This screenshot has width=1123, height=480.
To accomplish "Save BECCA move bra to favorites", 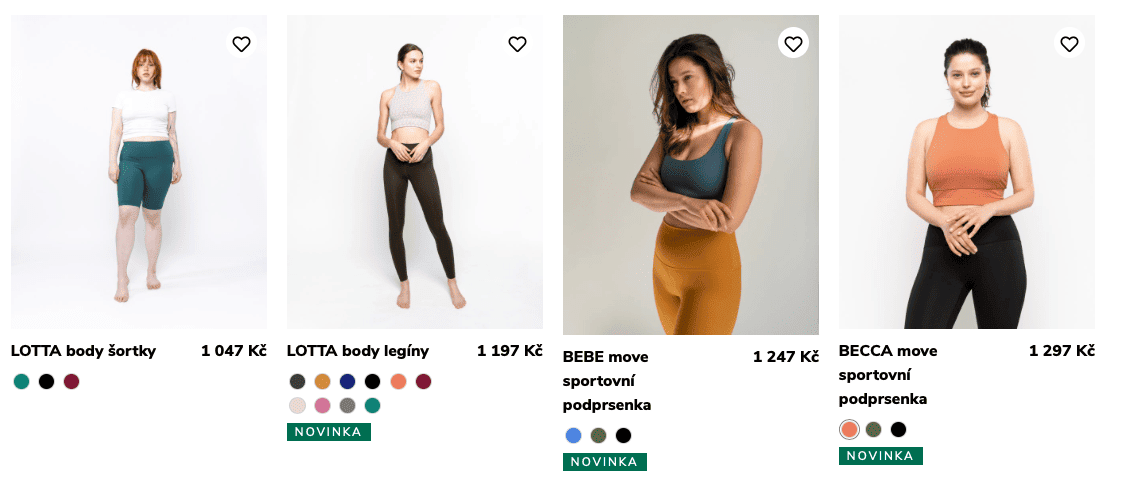I will tap(1069, 44).
